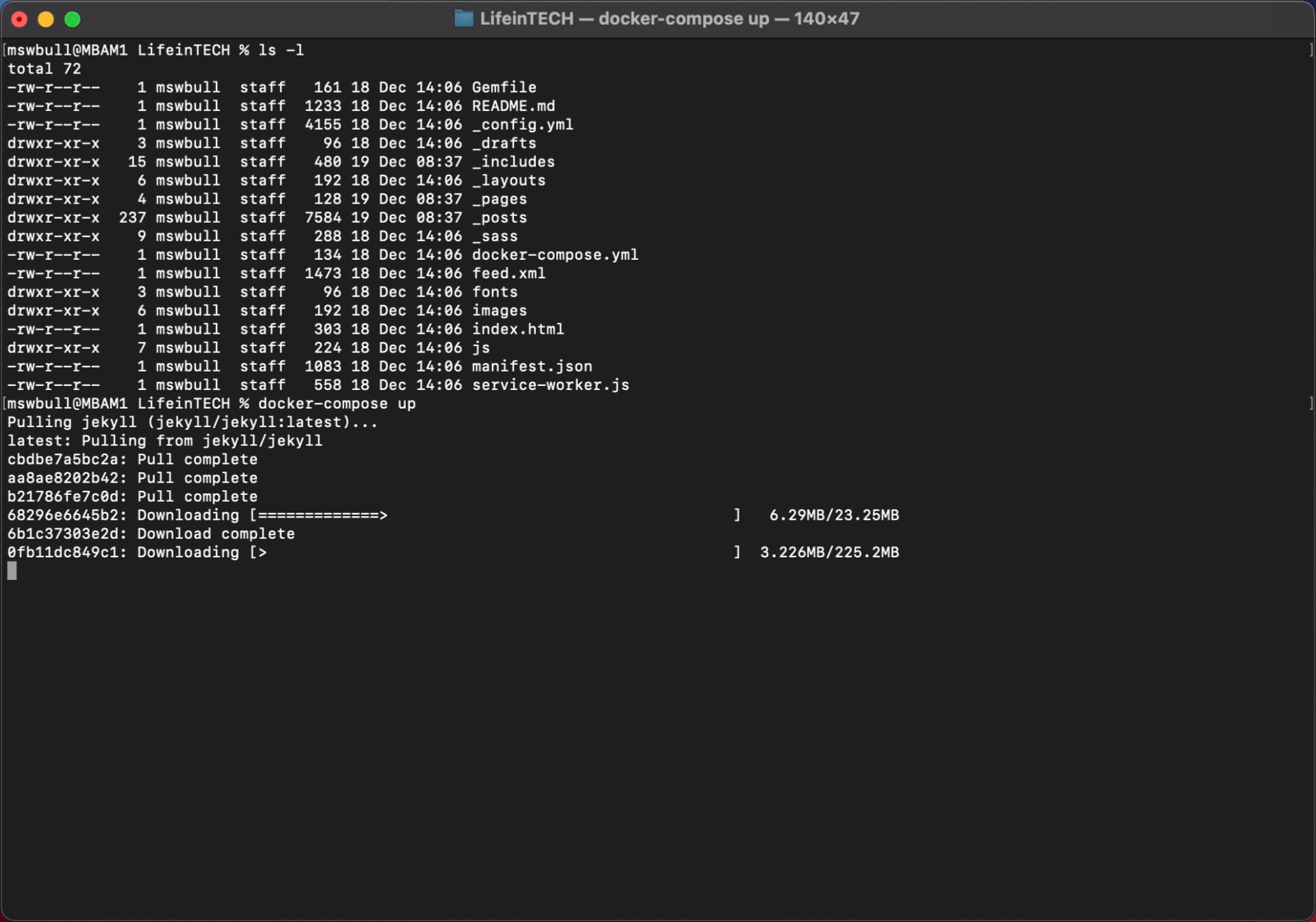Click the 'Gemfile' file name
The image size is (1316, 922).
(504, 87)
